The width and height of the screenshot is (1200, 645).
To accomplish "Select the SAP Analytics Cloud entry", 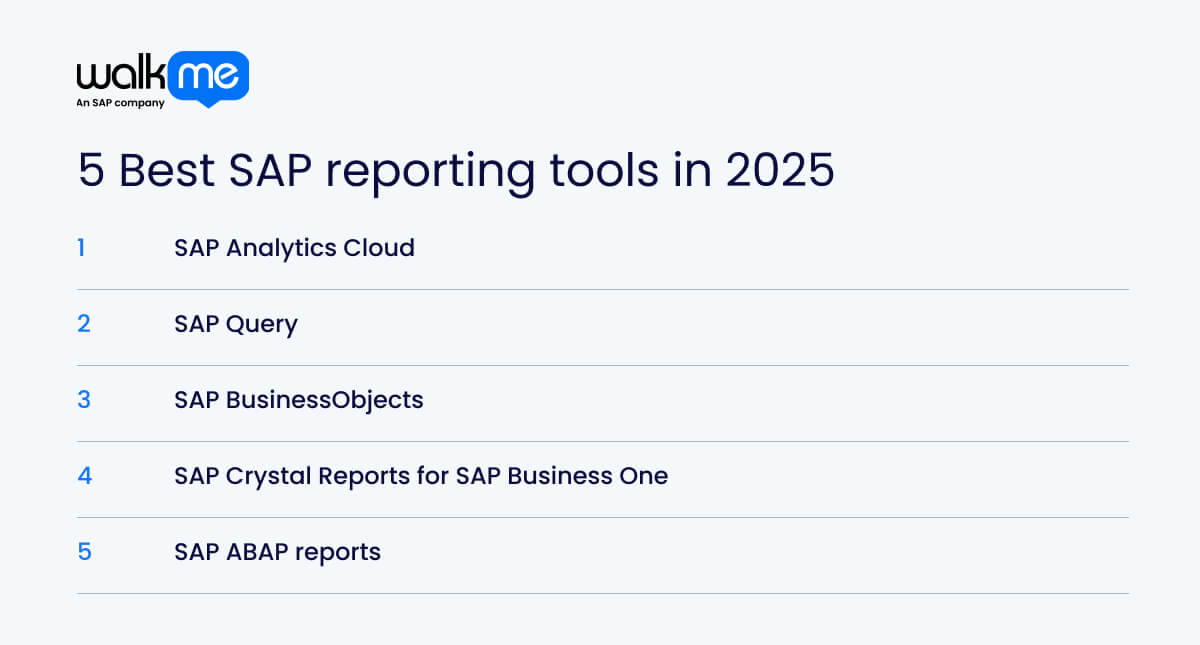I will pos(294,248).
